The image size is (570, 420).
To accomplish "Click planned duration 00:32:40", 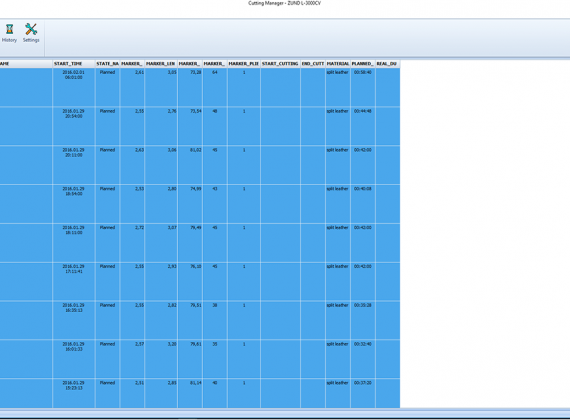I will point(363,344).
